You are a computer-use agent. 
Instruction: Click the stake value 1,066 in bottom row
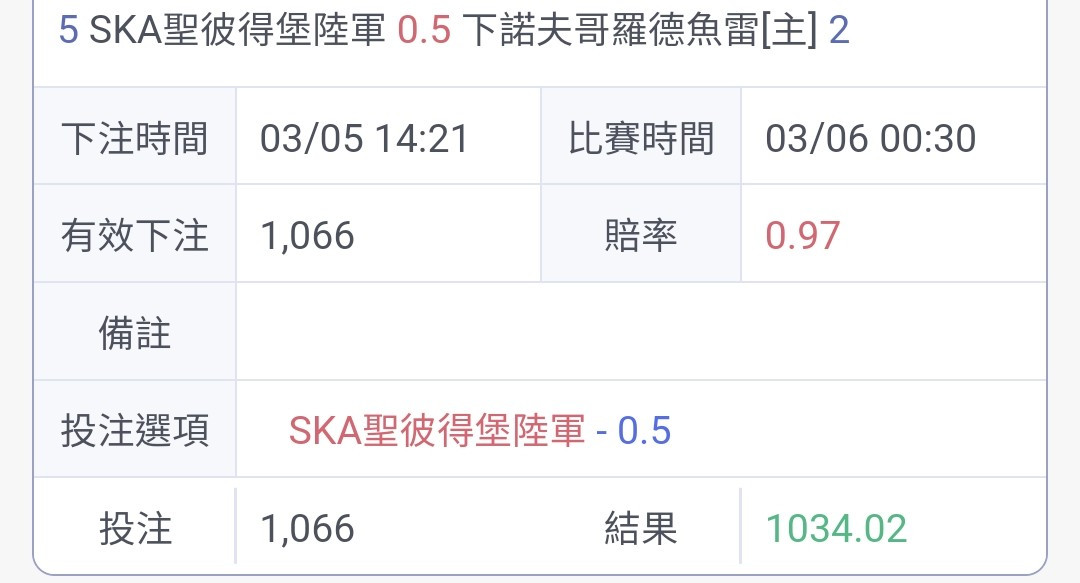point(307,529)
